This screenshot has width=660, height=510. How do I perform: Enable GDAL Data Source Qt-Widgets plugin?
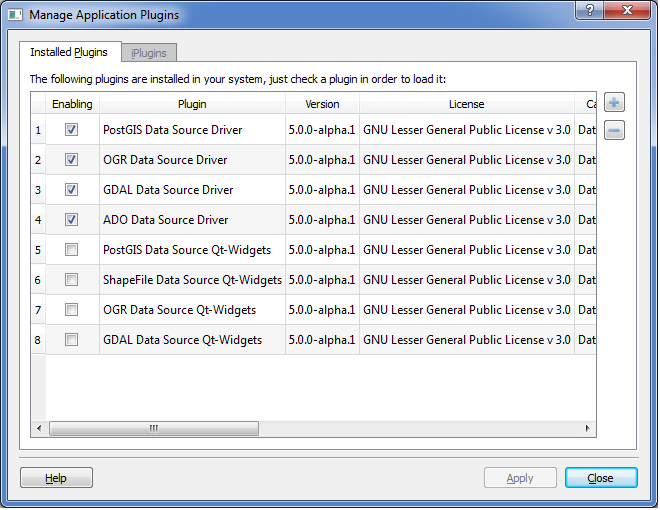coord(72,340)
